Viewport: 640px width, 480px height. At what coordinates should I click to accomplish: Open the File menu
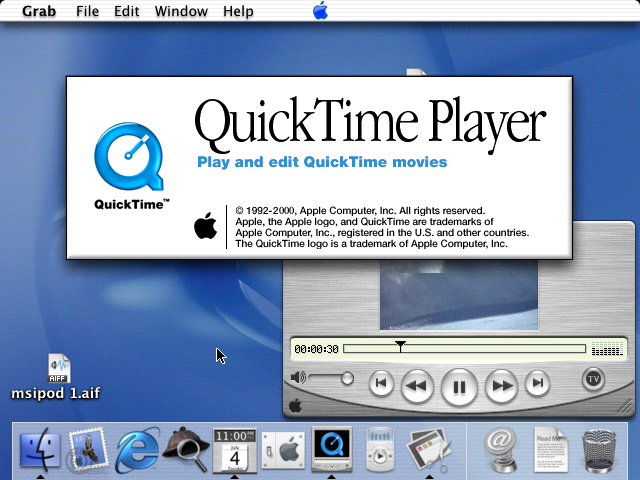pos(87,11)
